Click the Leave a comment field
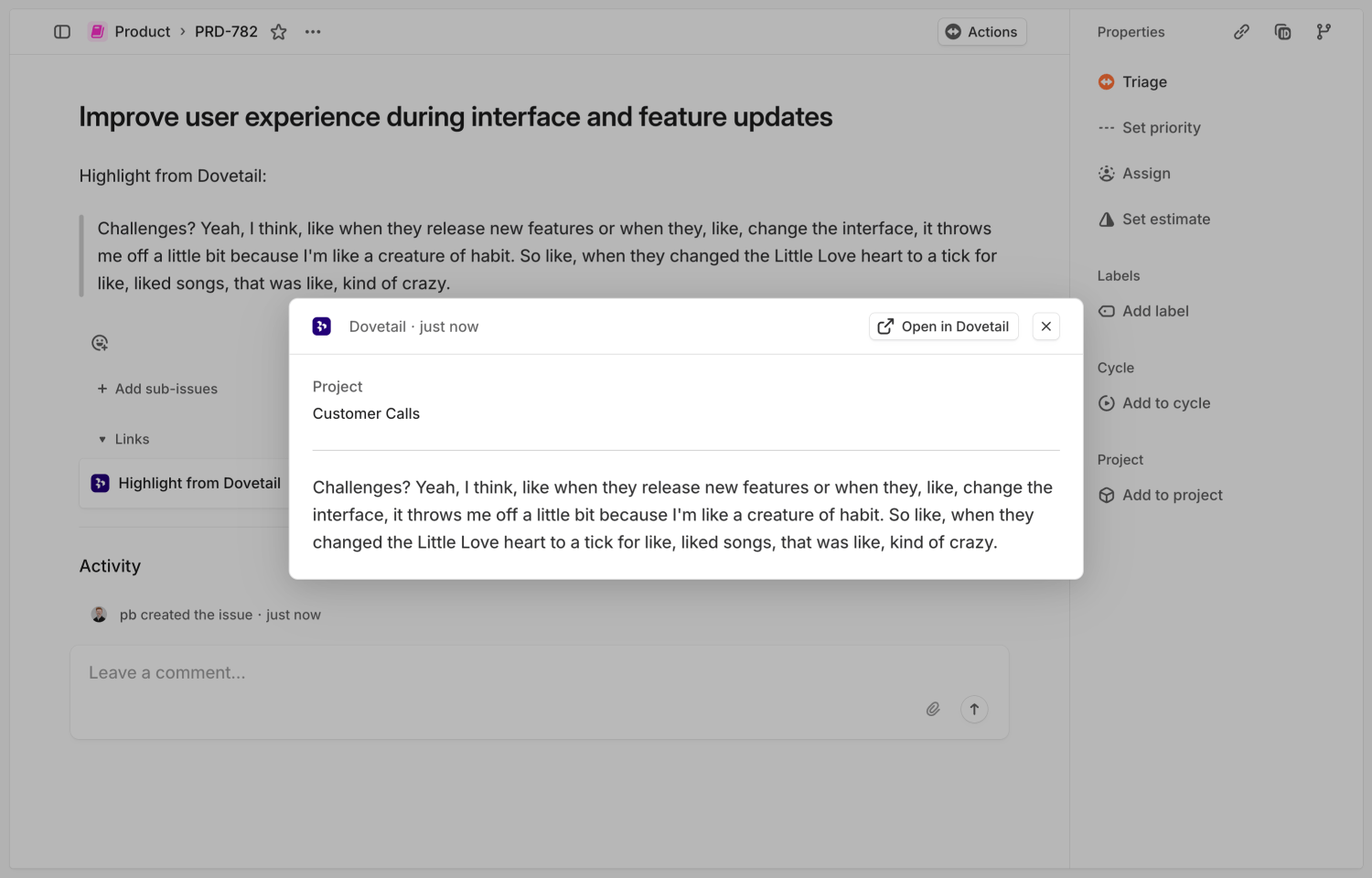The width and height of the screenshot is (1372, 878). pos(540,692)
